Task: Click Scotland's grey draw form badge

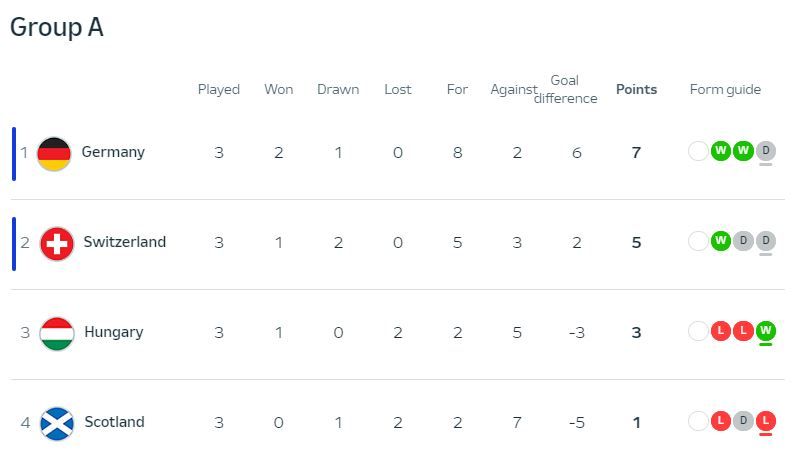Action: 743,422
